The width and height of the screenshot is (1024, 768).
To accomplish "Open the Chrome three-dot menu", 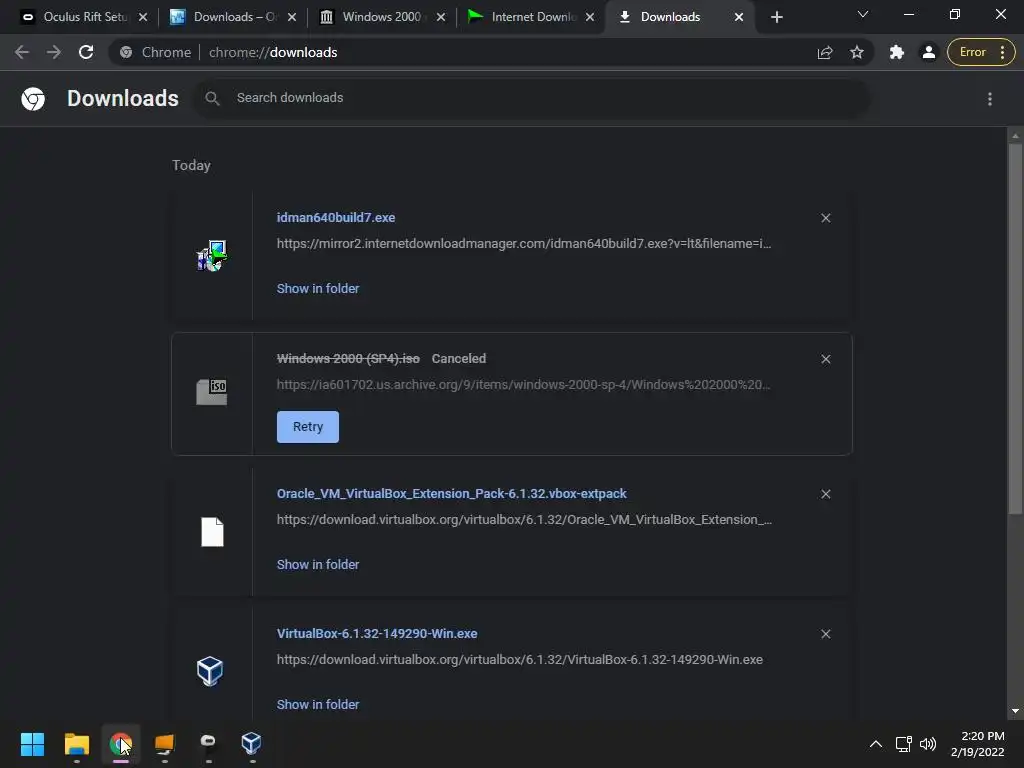I will pyautogui.click(x=1002, y=52).
